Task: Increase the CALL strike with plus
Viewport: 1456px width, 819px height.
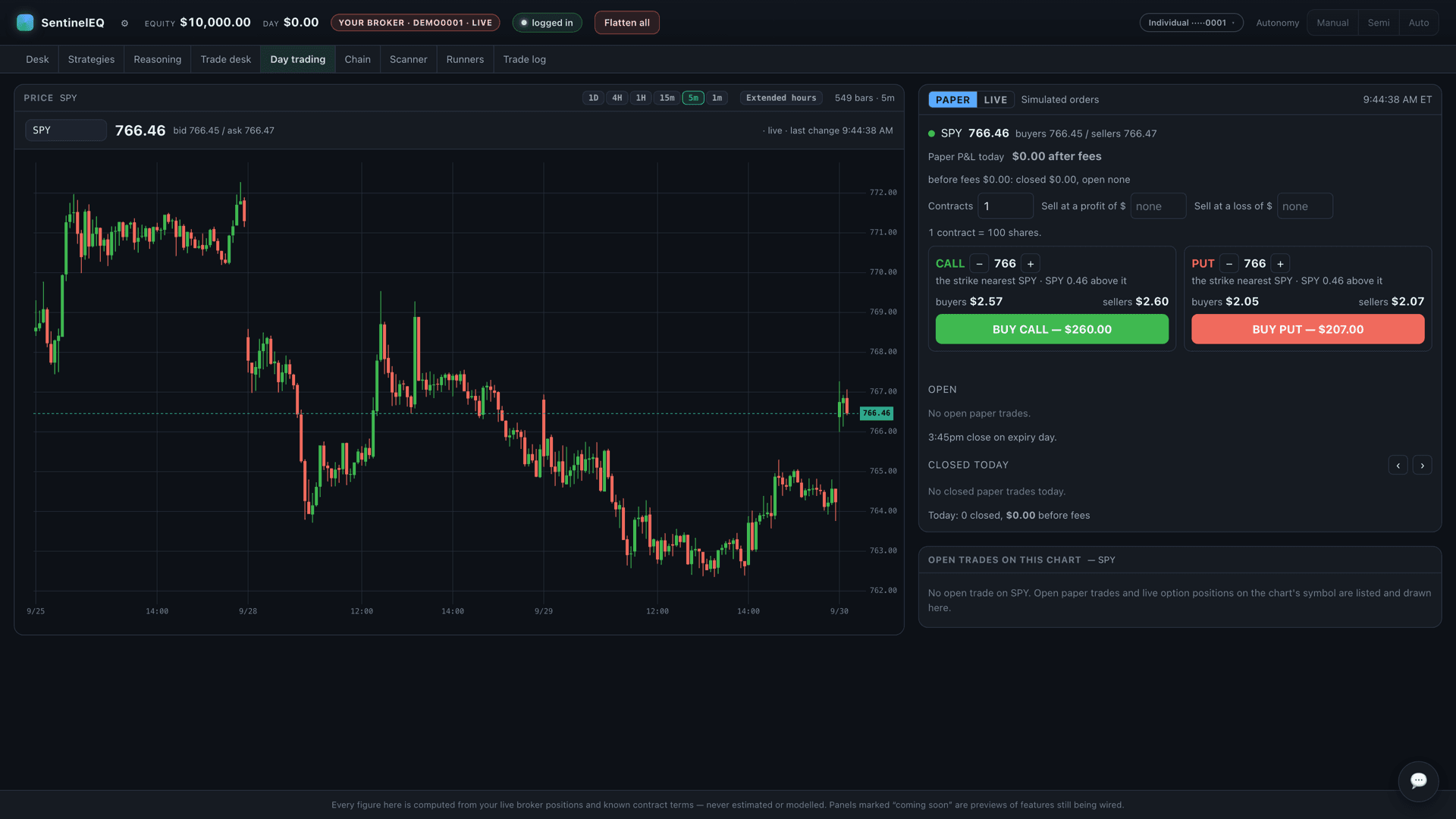Action: point(1030,264)
